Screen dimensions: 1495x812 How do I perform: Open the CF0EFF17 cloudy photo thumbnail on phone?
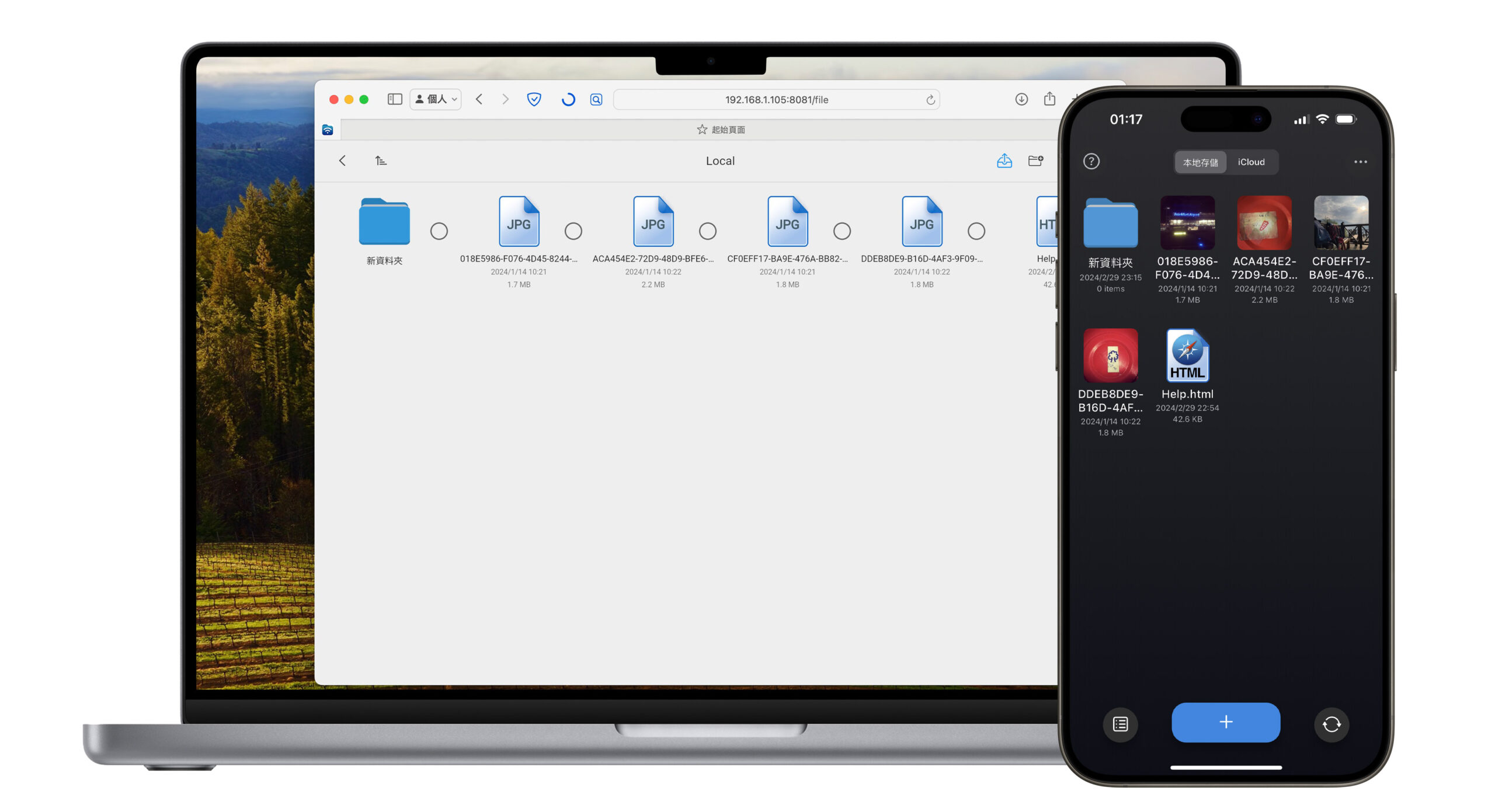click(x=1341, y=222)
